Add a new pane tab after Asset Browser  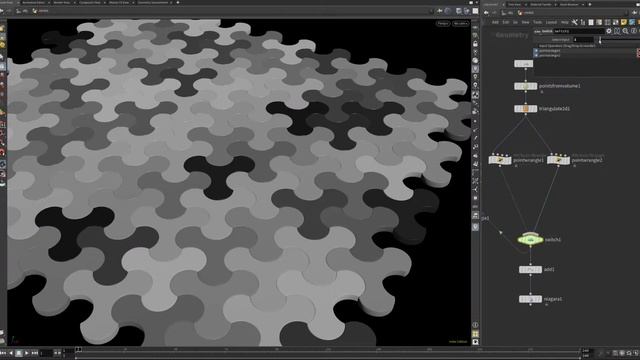590,4
